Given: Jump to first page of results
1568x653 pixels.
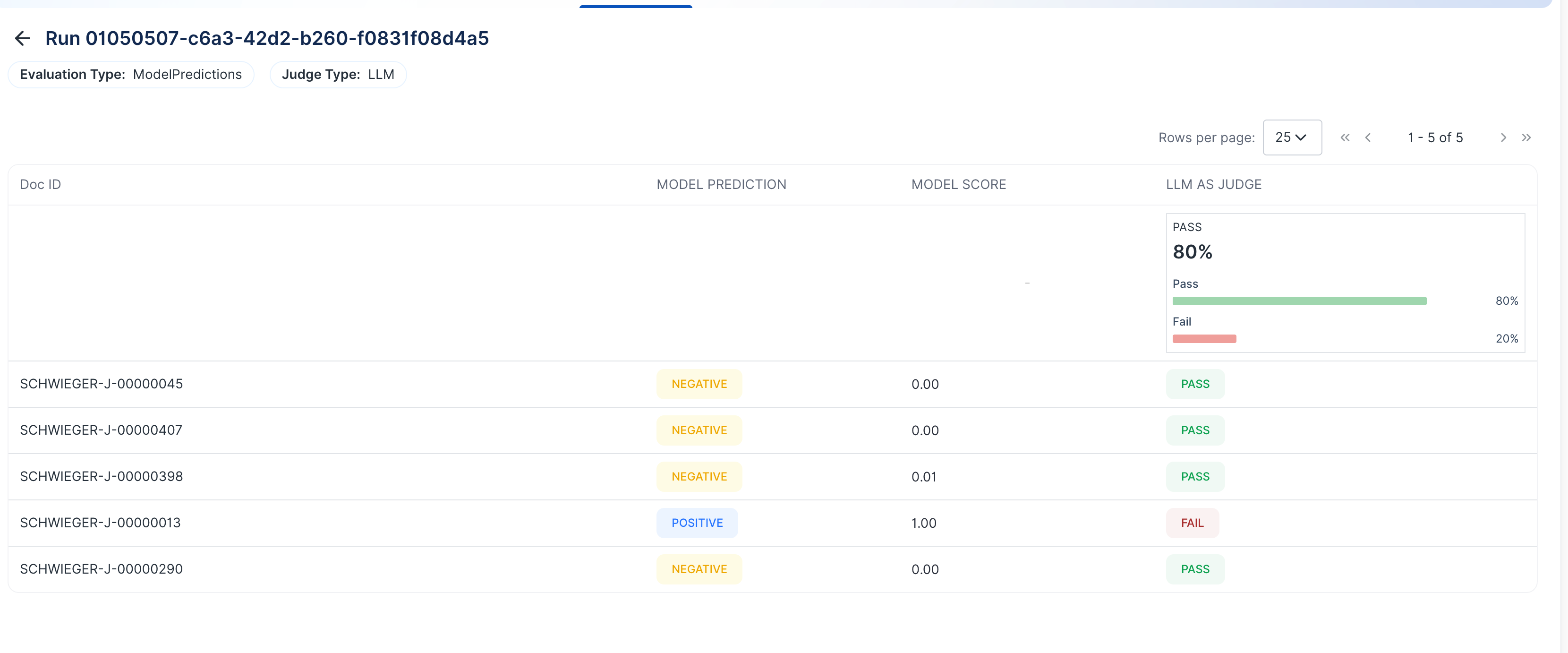Looking at the screenshot, I should (1345, 137).
